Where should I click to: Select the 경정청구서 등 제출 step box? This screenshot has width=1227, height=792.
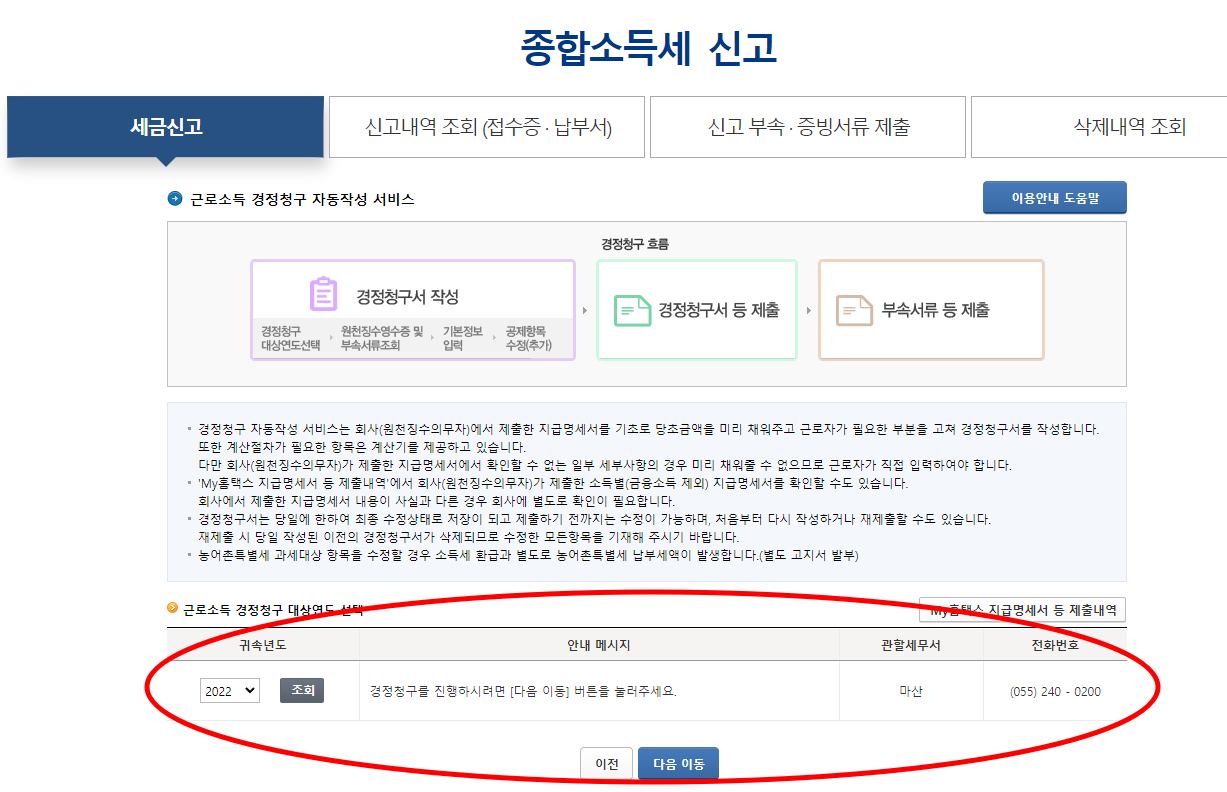point(697,309)
